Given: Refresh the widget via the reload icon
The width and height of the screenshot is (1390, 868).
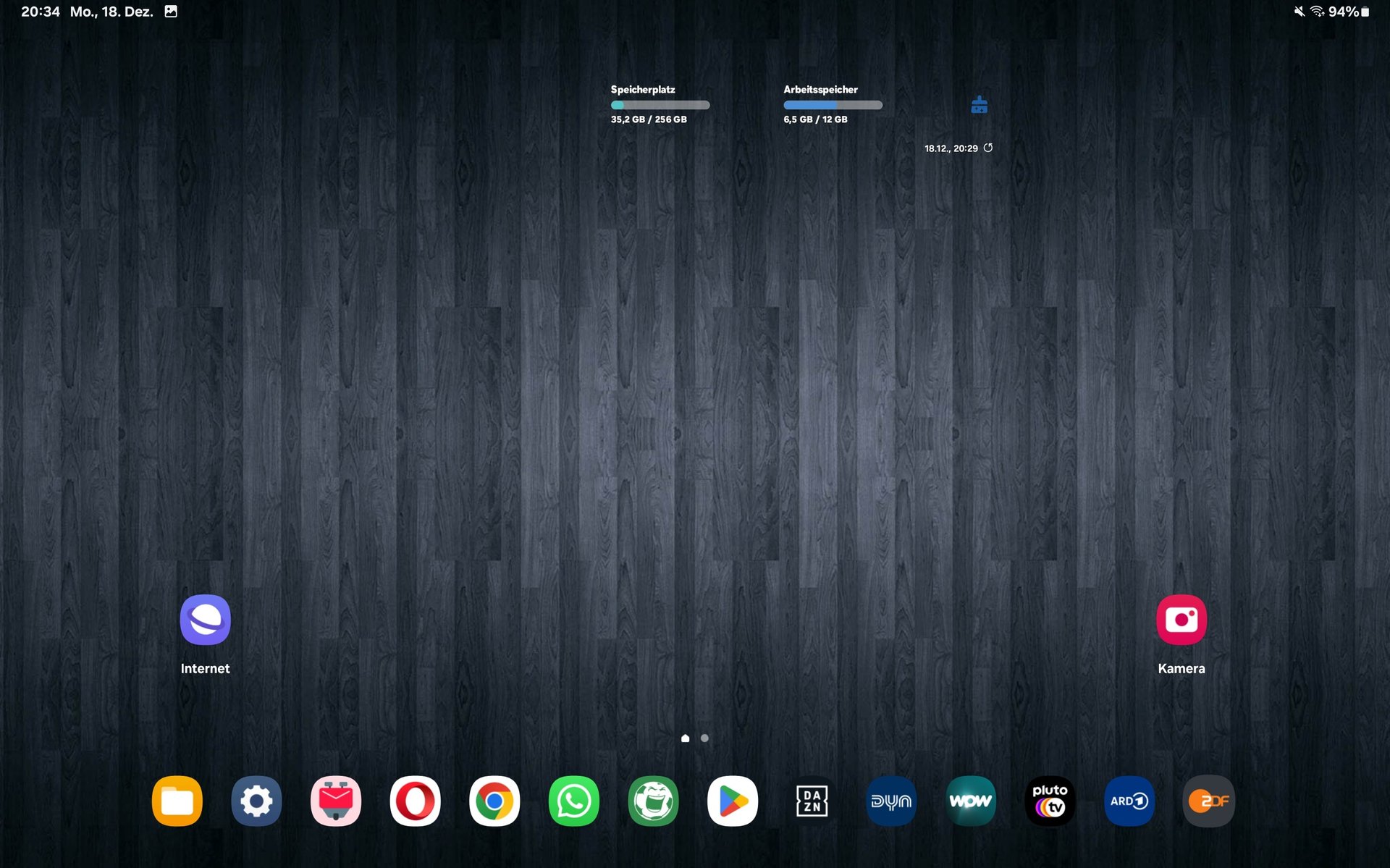Looking at the screenshot, I should [x=988, y=148].
